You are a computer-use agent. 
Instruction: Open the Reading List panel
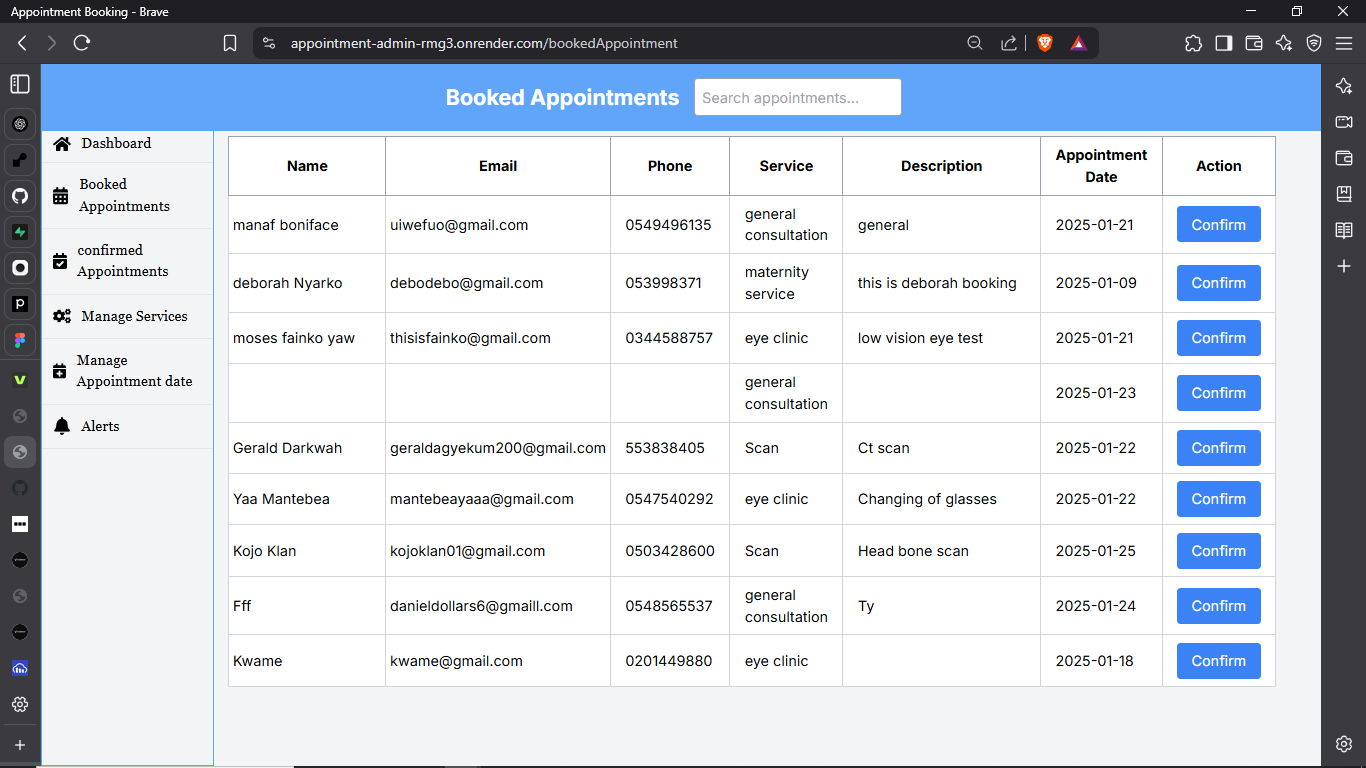click(1343, 229)
